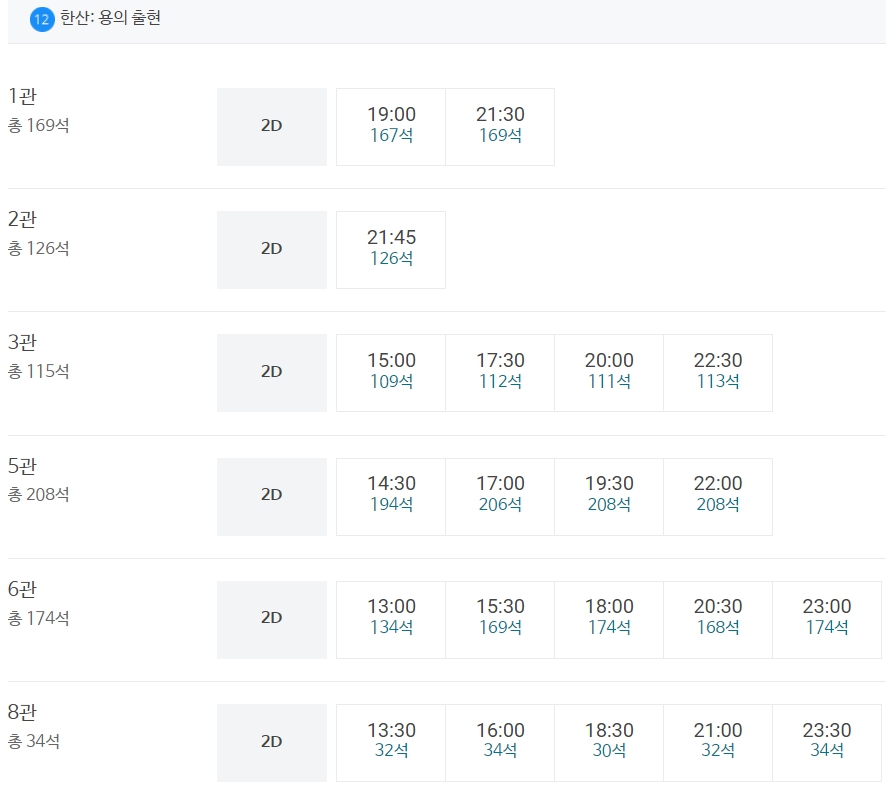Screen dimensions: 886x786
Task: Select the 18:00 showtime in 6관
Action: coord(609,620)
